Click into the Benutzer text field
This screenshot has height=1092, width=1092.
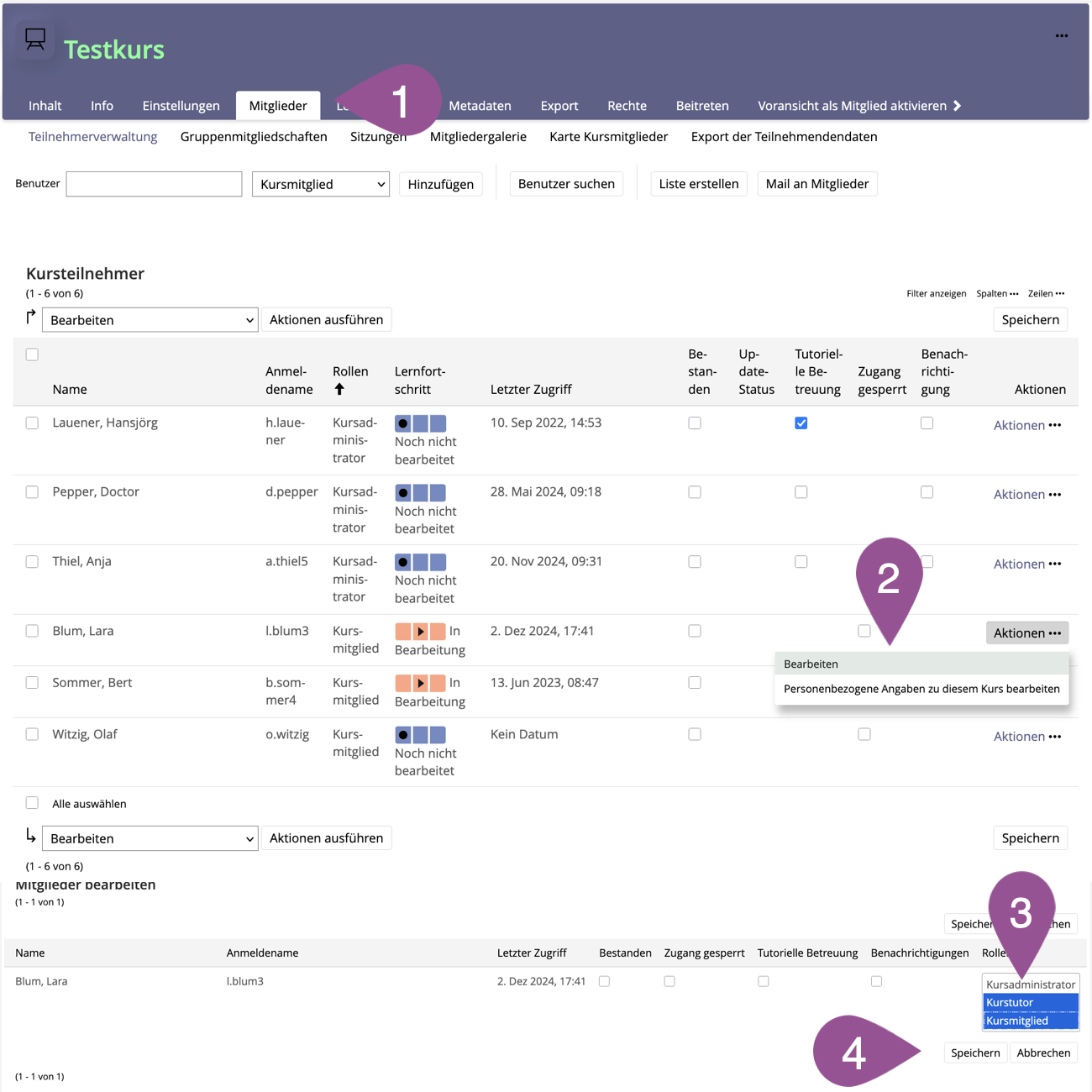tap(154, 184)
